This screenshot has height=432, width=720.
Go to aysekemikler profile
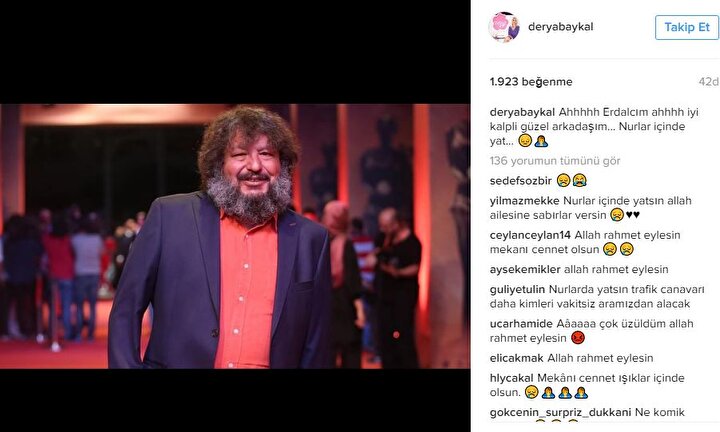pos(525,269)
